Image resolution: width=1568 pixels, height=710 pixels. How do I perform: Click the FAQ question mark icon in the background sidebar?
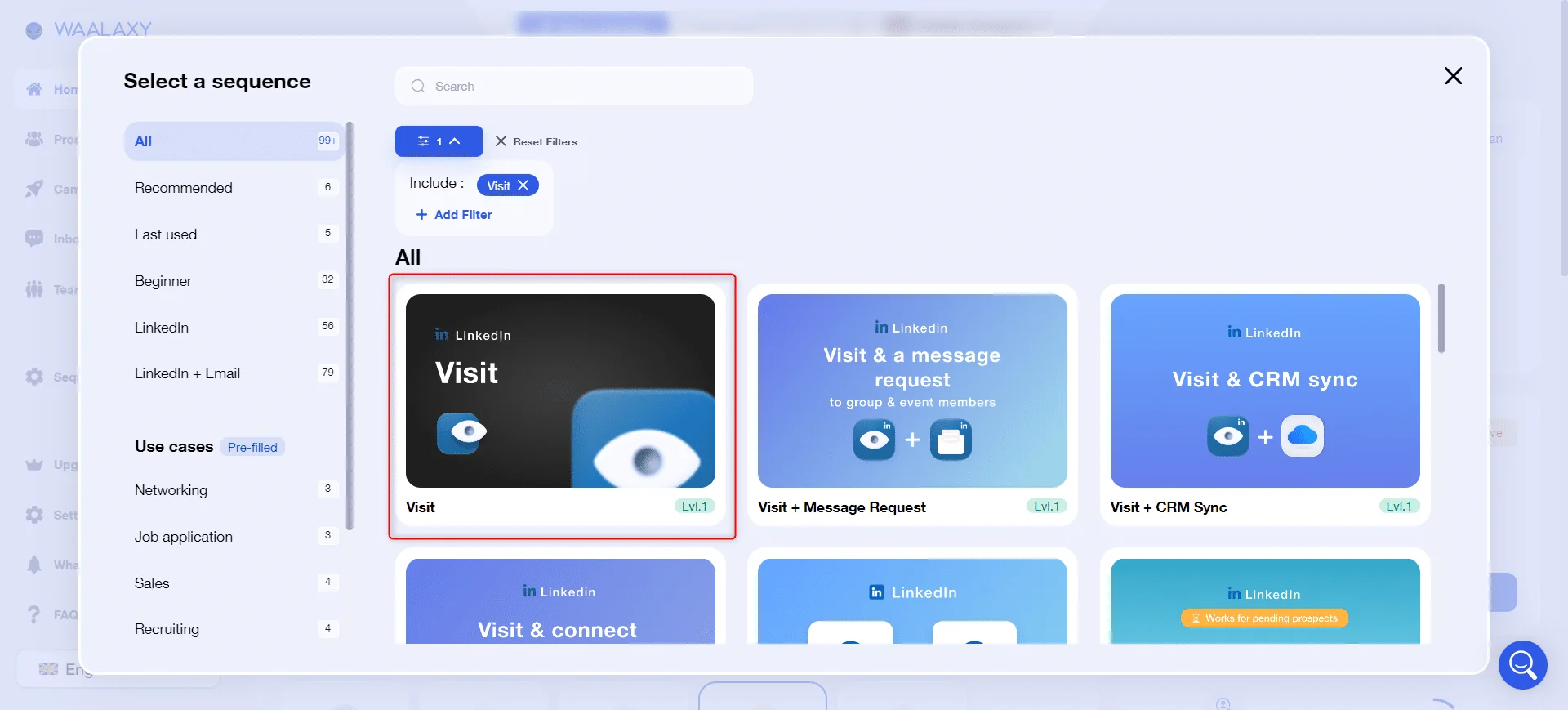(34, 614)
